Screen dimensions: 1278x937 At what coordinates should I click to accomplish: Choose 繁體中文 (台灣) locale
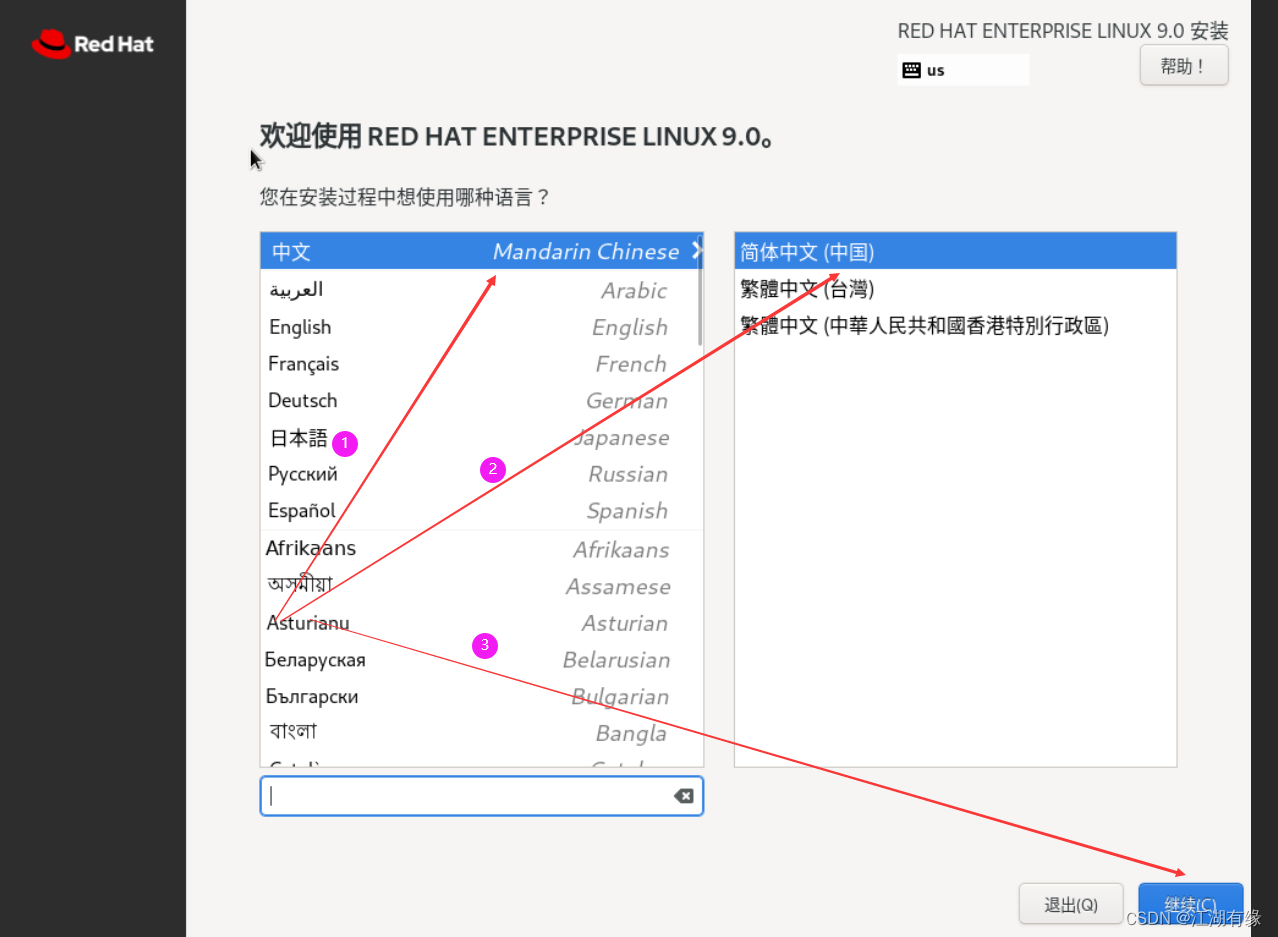pyautogui.click(x=807, y=288)
